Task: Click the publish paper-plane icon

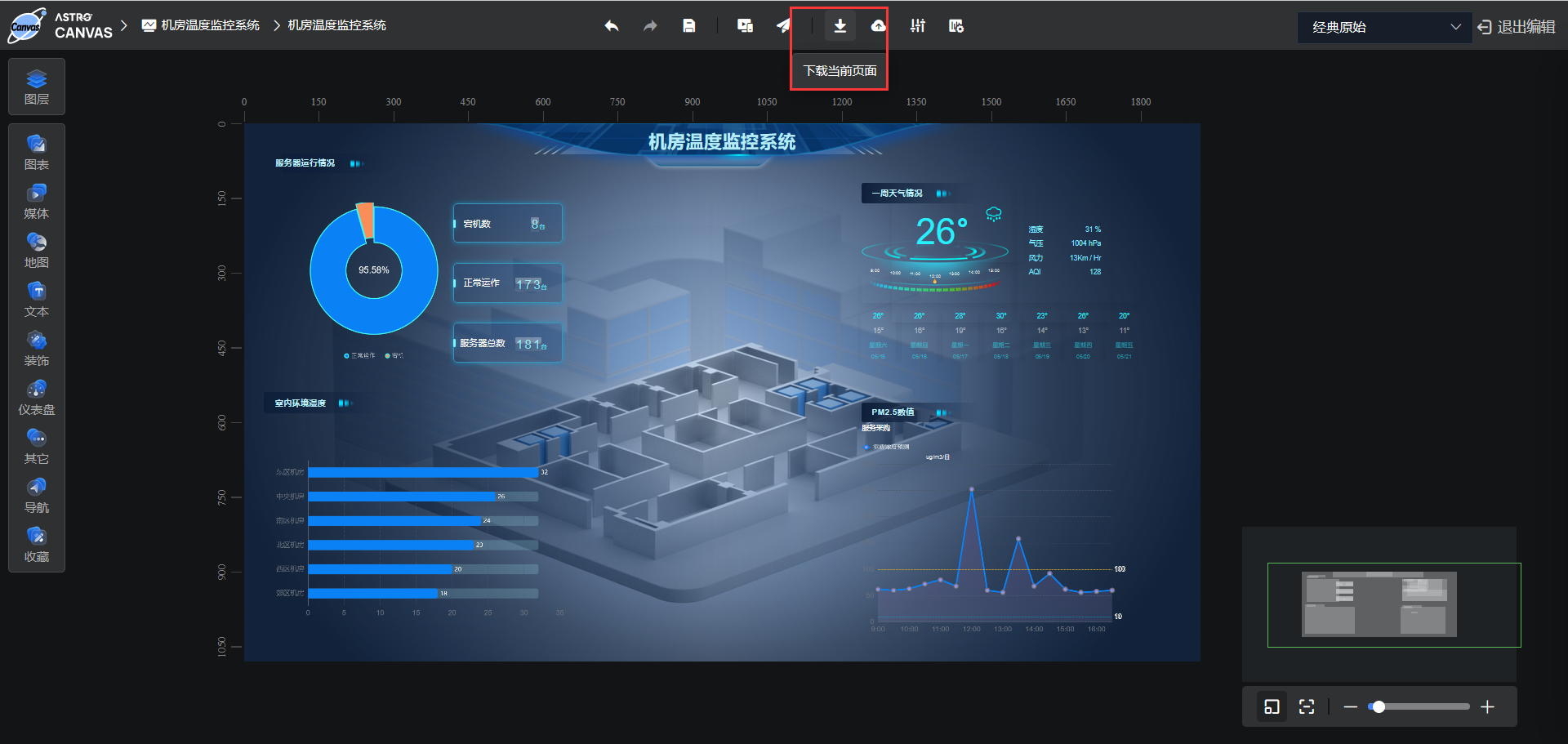Action: [x=783, y=25]
